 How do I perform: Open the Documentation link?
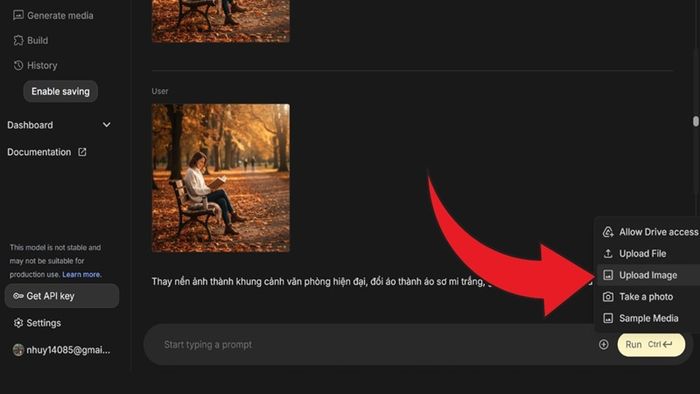click(39, 152)
